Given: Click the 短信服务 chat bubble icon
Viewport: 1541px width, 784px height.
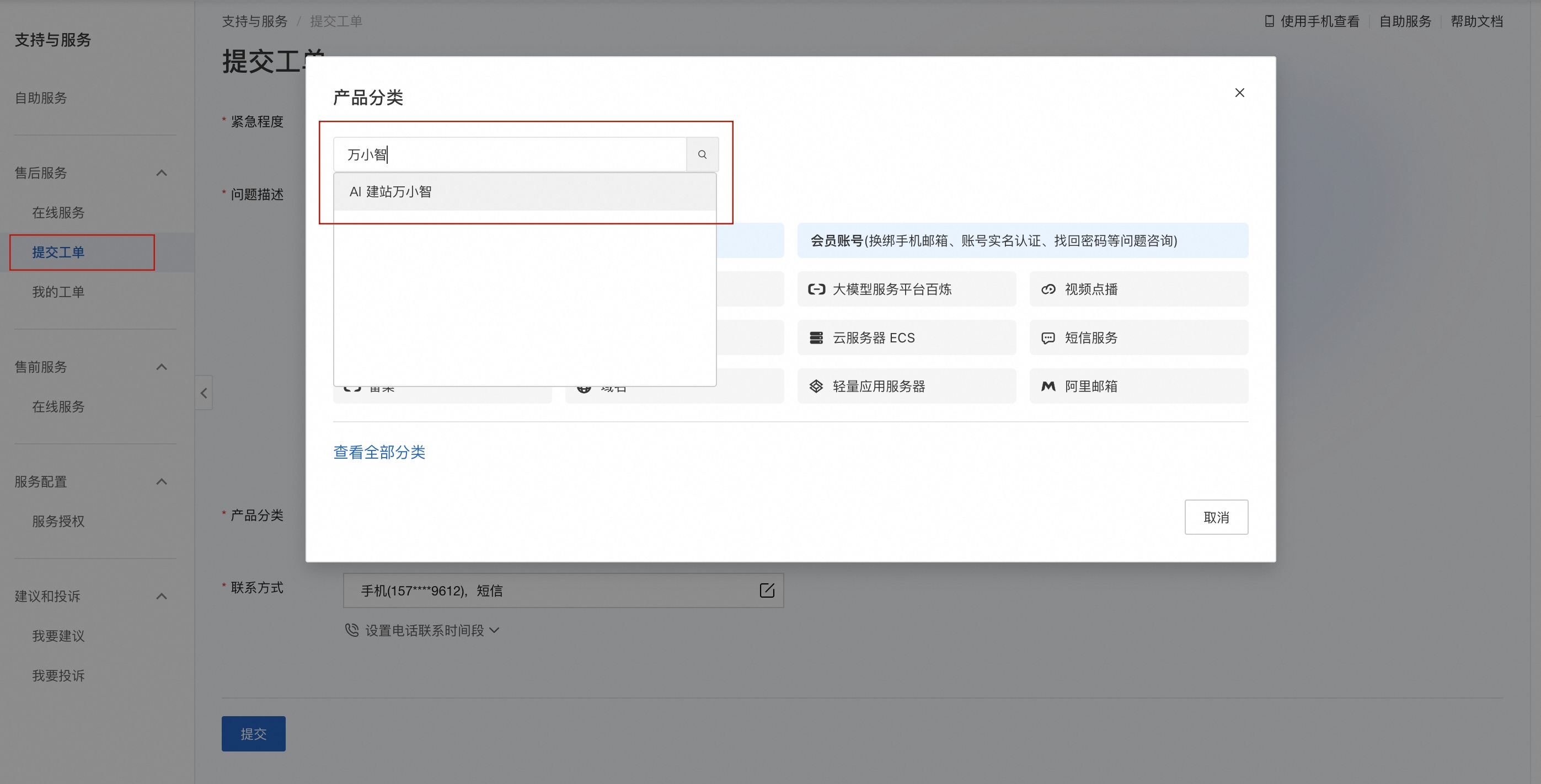Looking at the screenshot, I should click(1048, 339).
